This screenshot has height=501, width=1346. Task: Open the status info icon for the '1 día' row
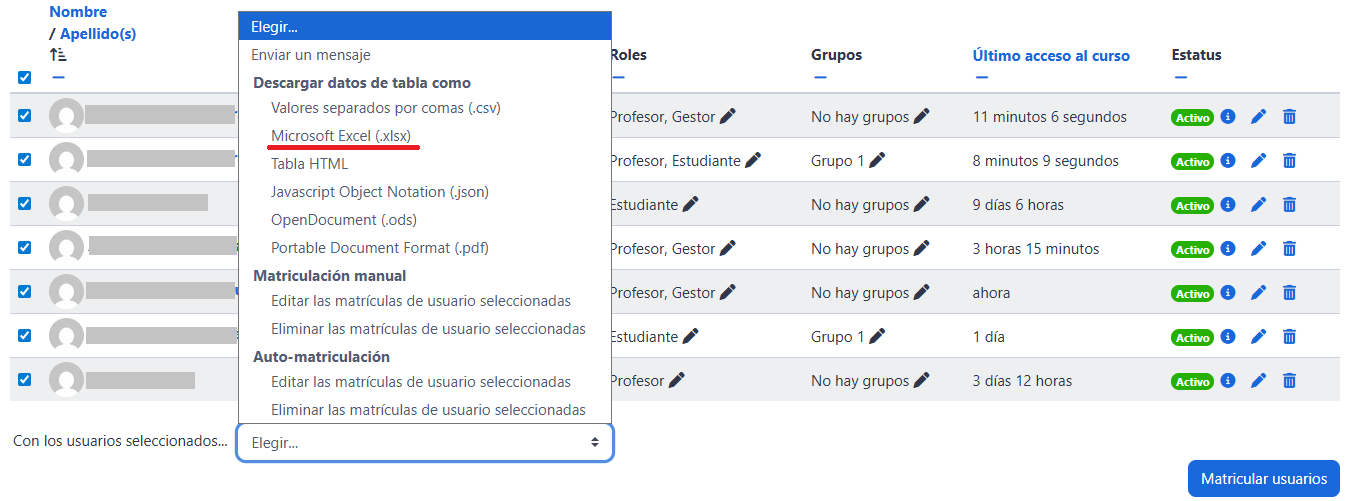1228,337
